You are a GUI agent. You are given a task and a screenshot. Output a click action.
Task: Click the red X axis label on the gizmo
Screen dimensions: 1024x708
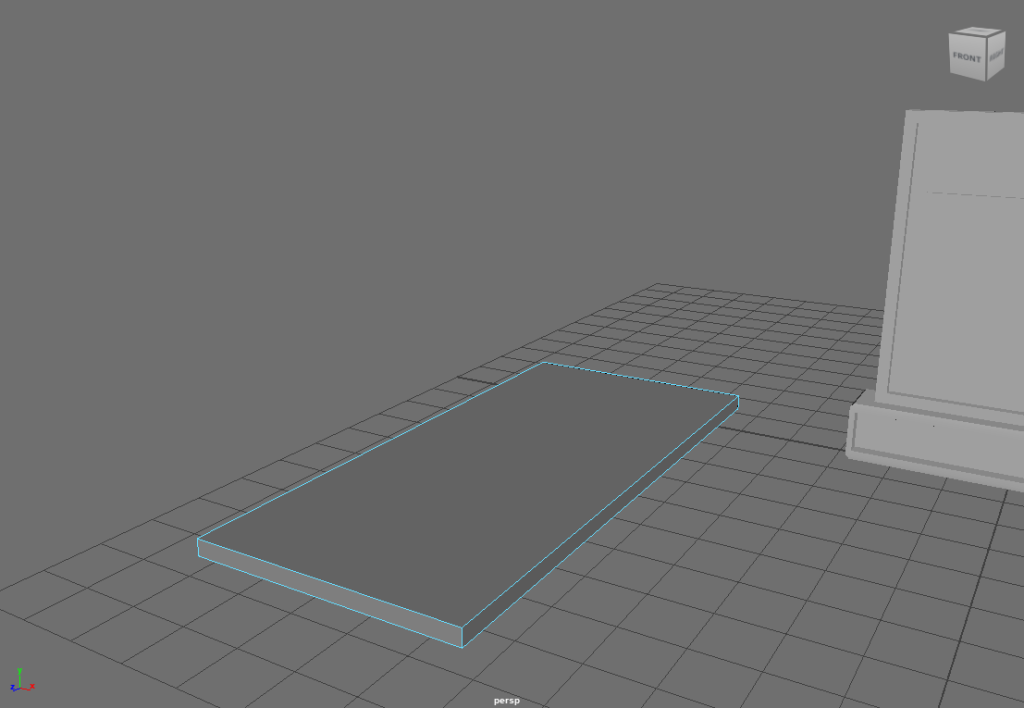32,686
